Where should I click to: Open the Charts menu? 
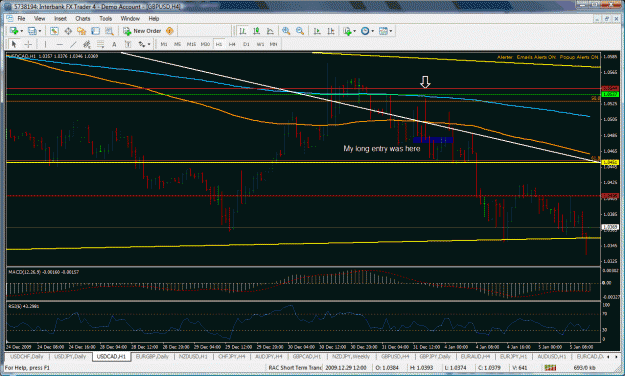point(83,18)
